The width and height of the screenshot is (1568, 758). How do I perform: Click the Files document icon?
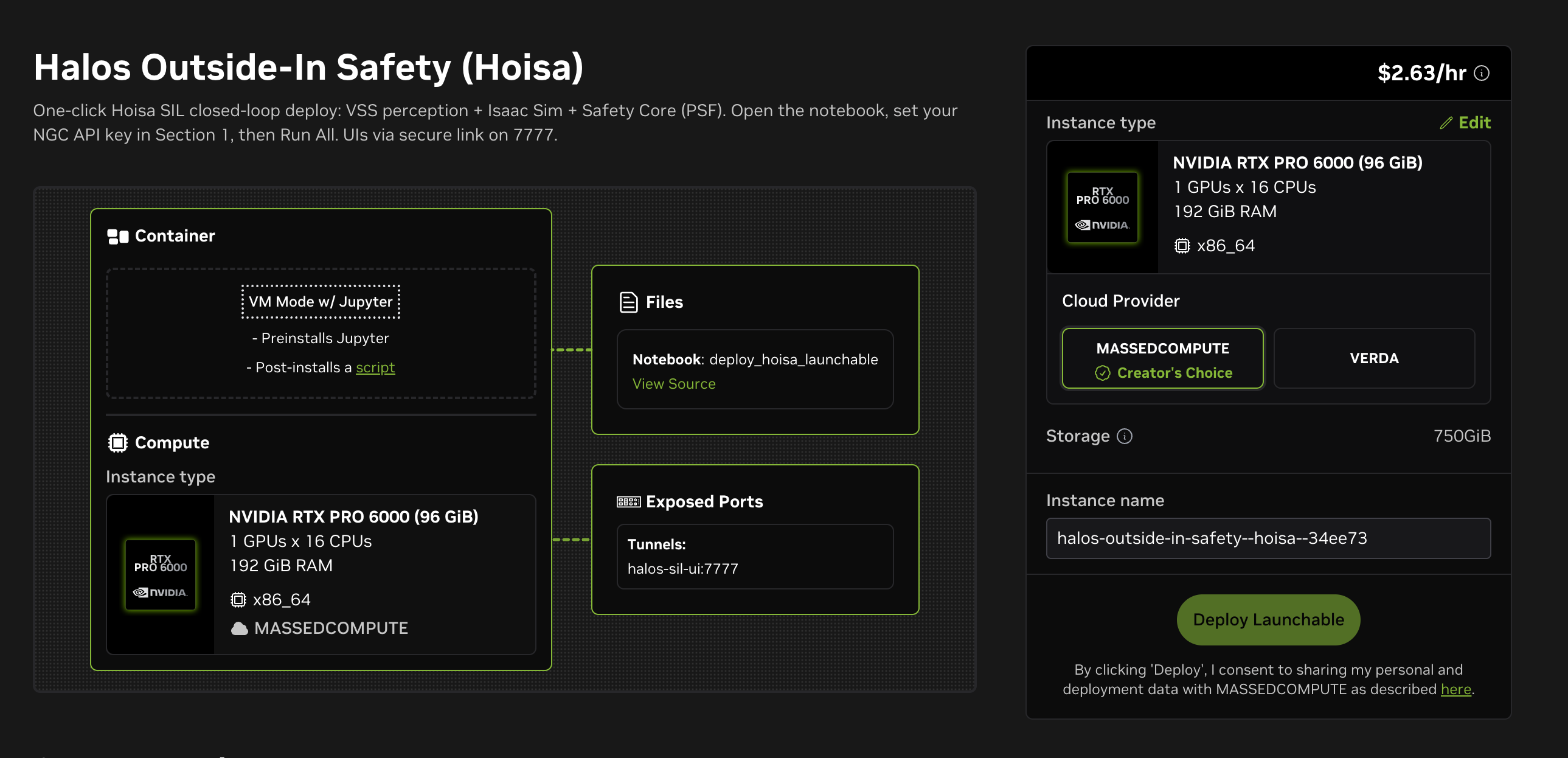click(628, 302)
